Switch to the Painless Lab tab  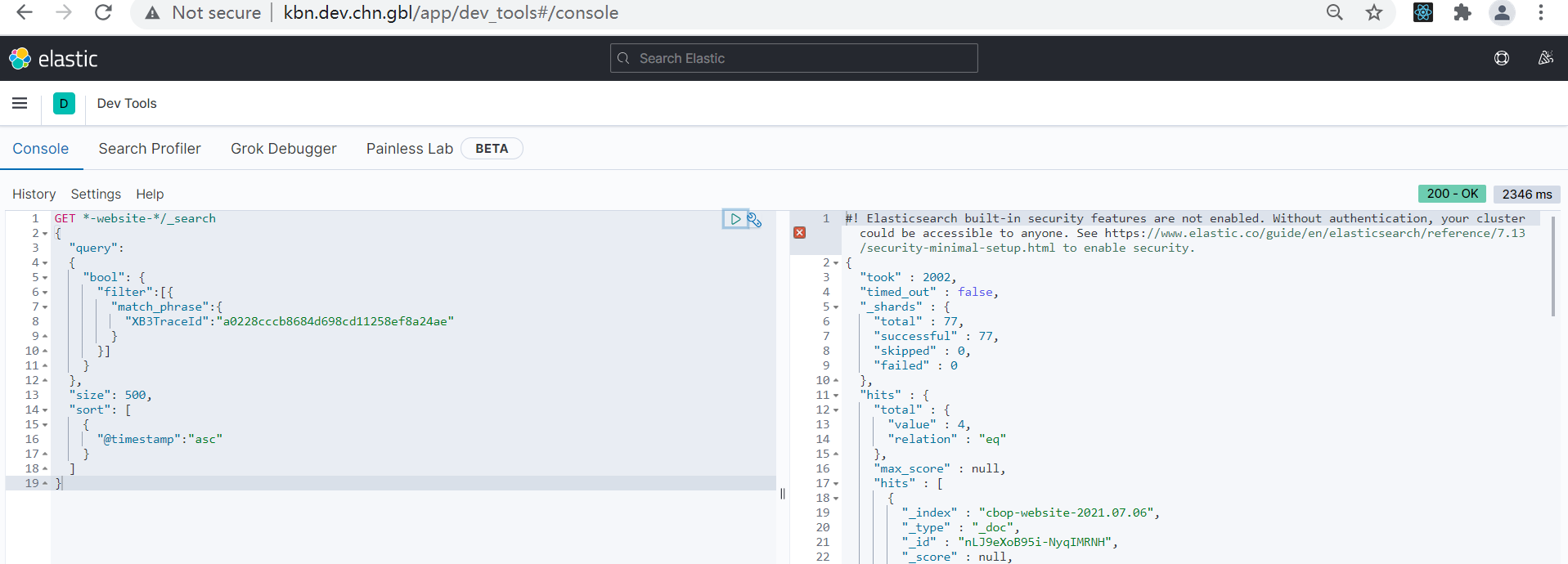click(x=410, y=149)
